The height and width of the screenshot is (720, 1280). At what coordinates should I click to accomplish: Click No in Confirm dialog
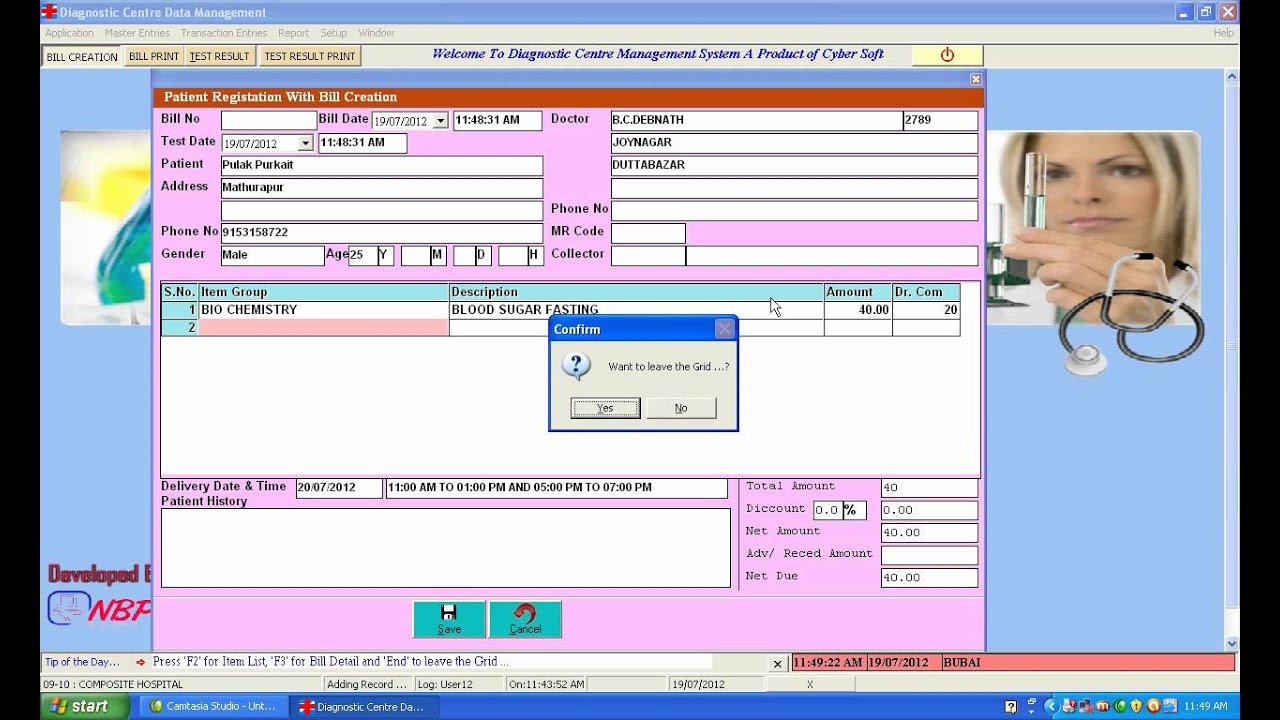tap(681, 408)
